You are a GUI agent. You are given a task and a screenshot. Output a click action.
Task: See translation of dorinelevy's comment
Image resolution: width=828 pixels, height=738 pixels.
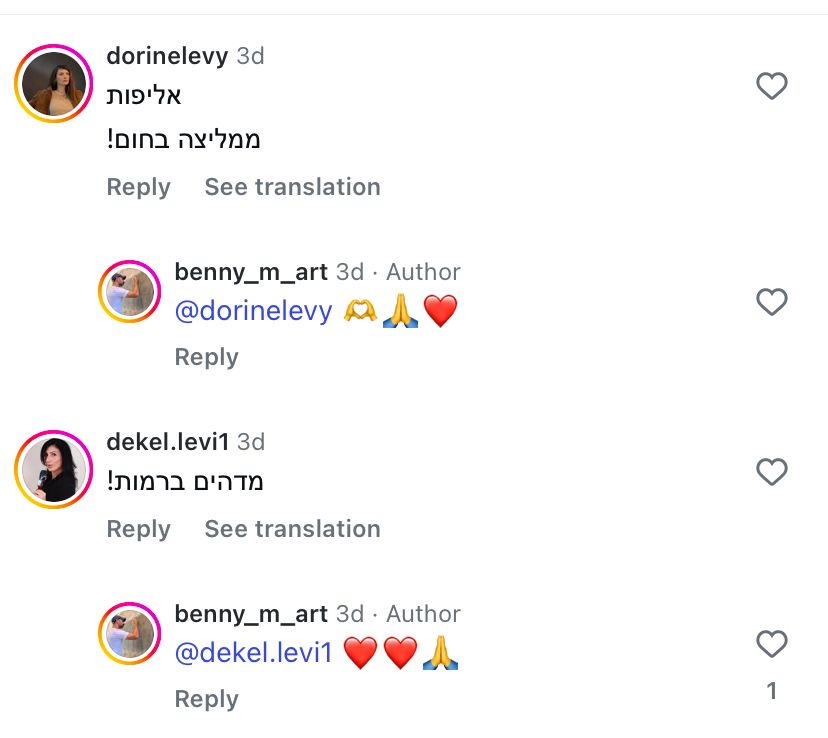[x=292, y=187]
